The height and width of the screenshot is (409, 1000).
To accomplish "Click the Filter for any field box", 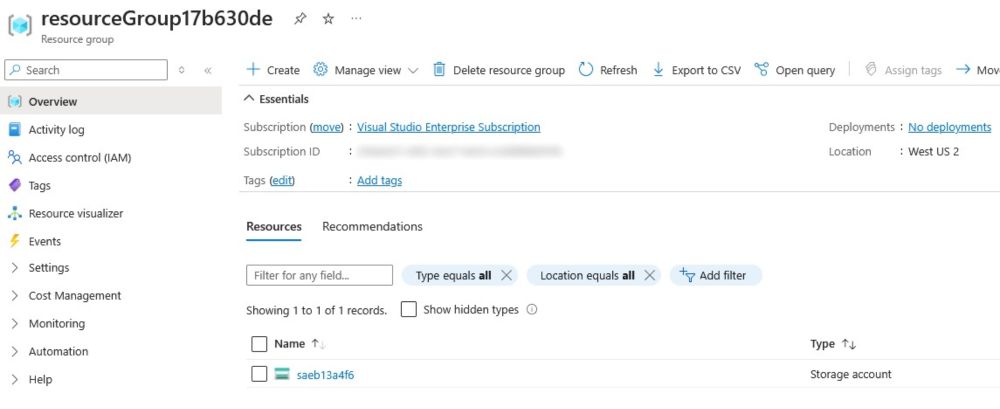I will [320, 276].
